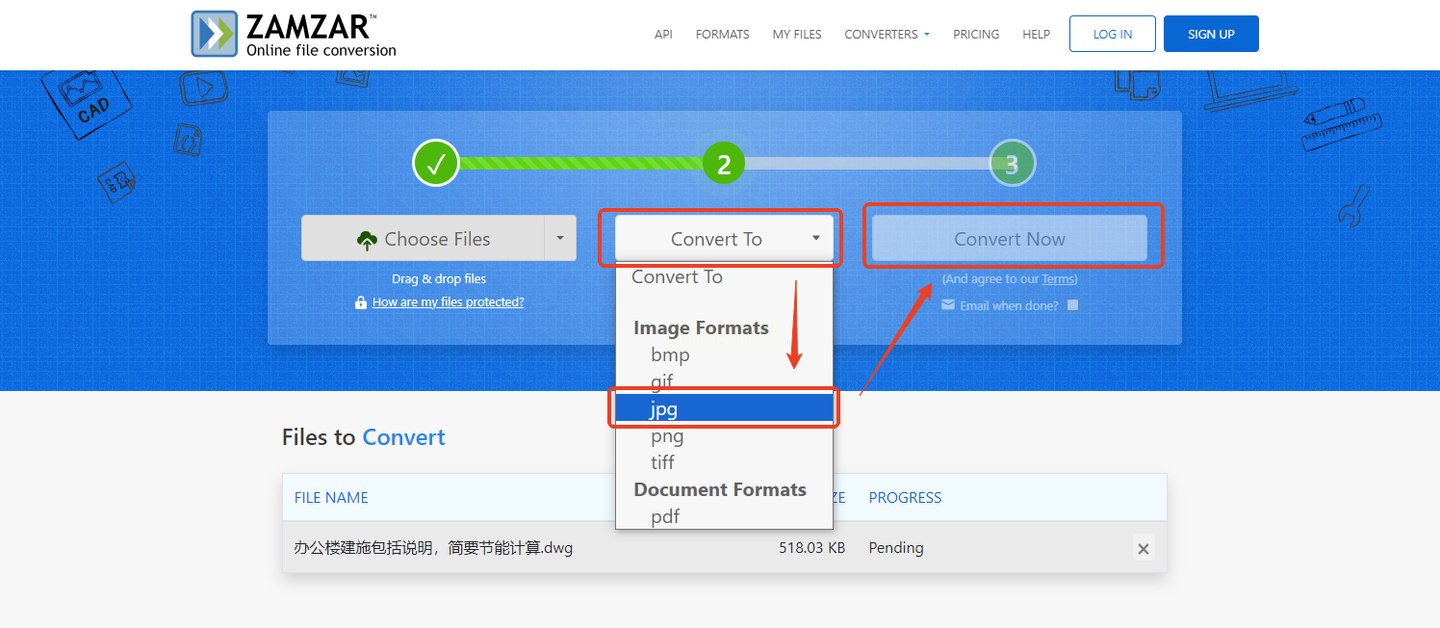Click the Pending status text
This screenshot has width=1440, height=628.
[x=896, y=548]
